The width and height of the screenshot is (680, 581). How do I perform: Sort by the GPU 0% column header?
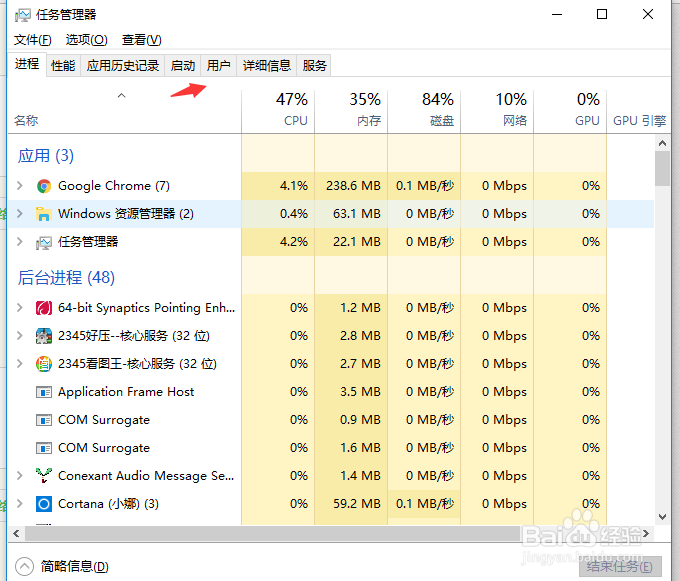coord(570,111)
